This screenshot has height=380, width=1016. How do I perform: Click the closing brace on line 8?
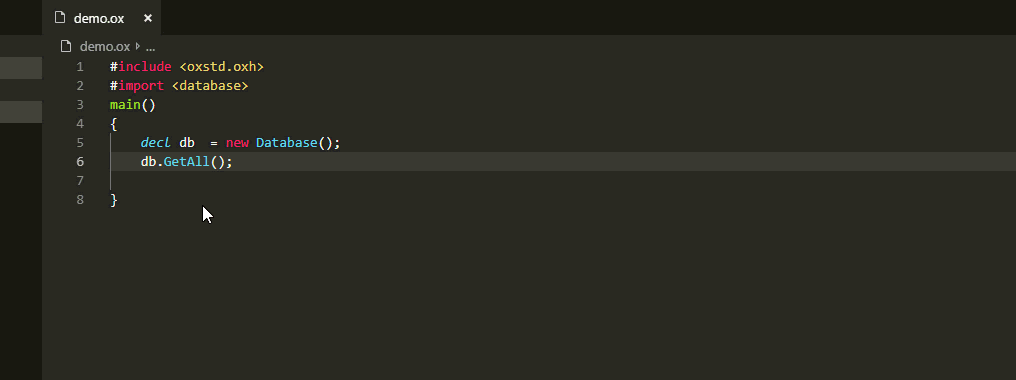113,200
